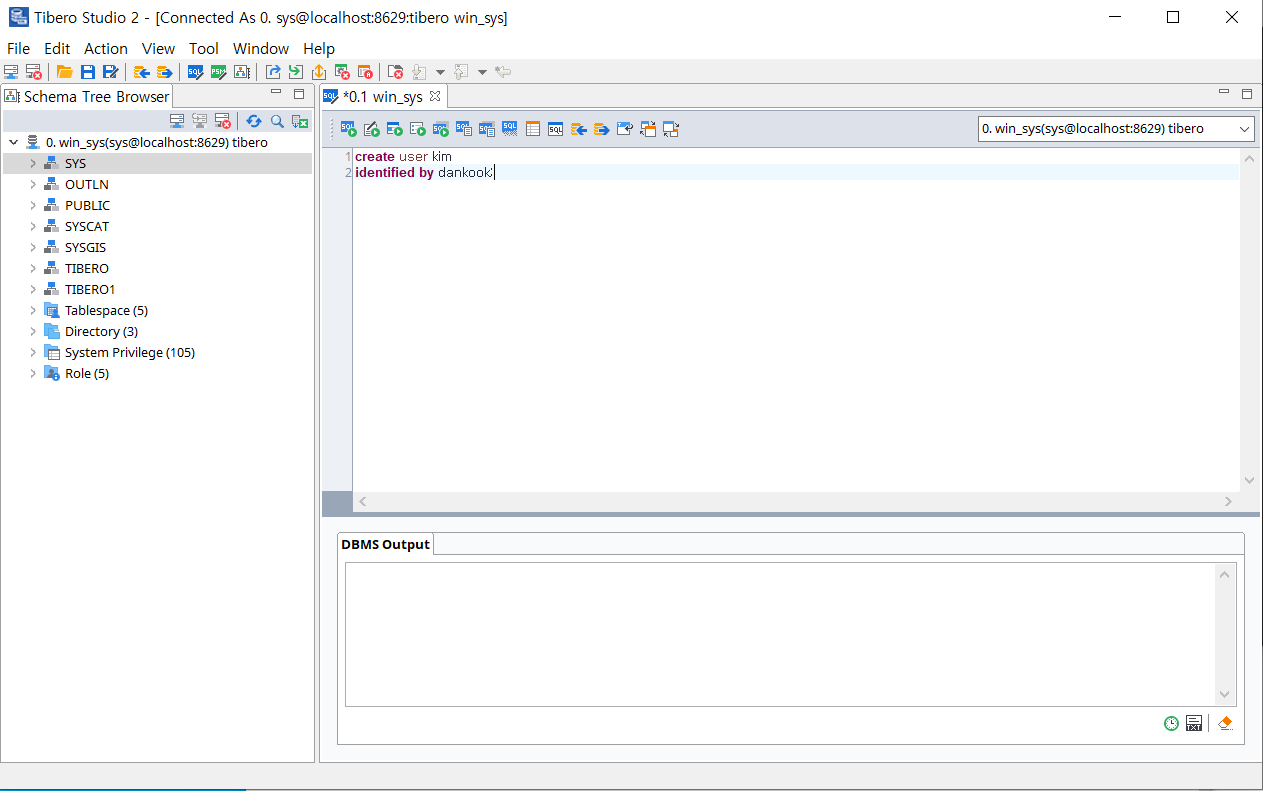Open the Window menu
Image resolution: width=1263 pixels, height=791 pixels.
point(261,48)
